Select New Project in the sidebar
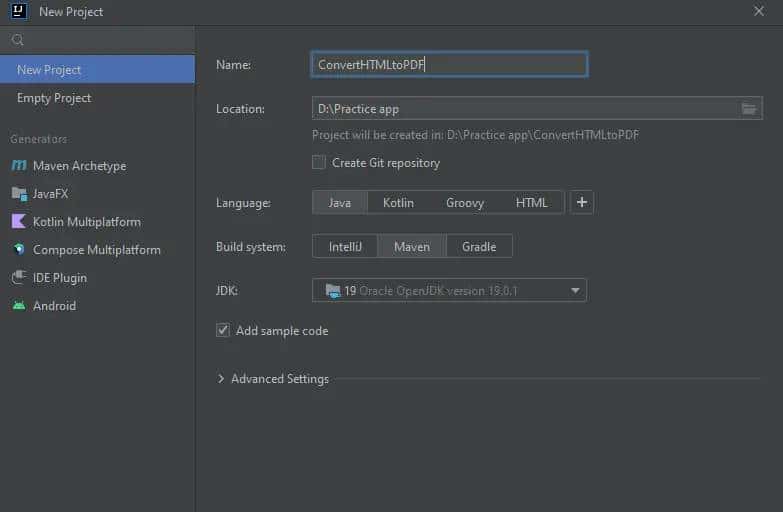The height and width of the screenshot is (512, 783). tap(97, 69)
